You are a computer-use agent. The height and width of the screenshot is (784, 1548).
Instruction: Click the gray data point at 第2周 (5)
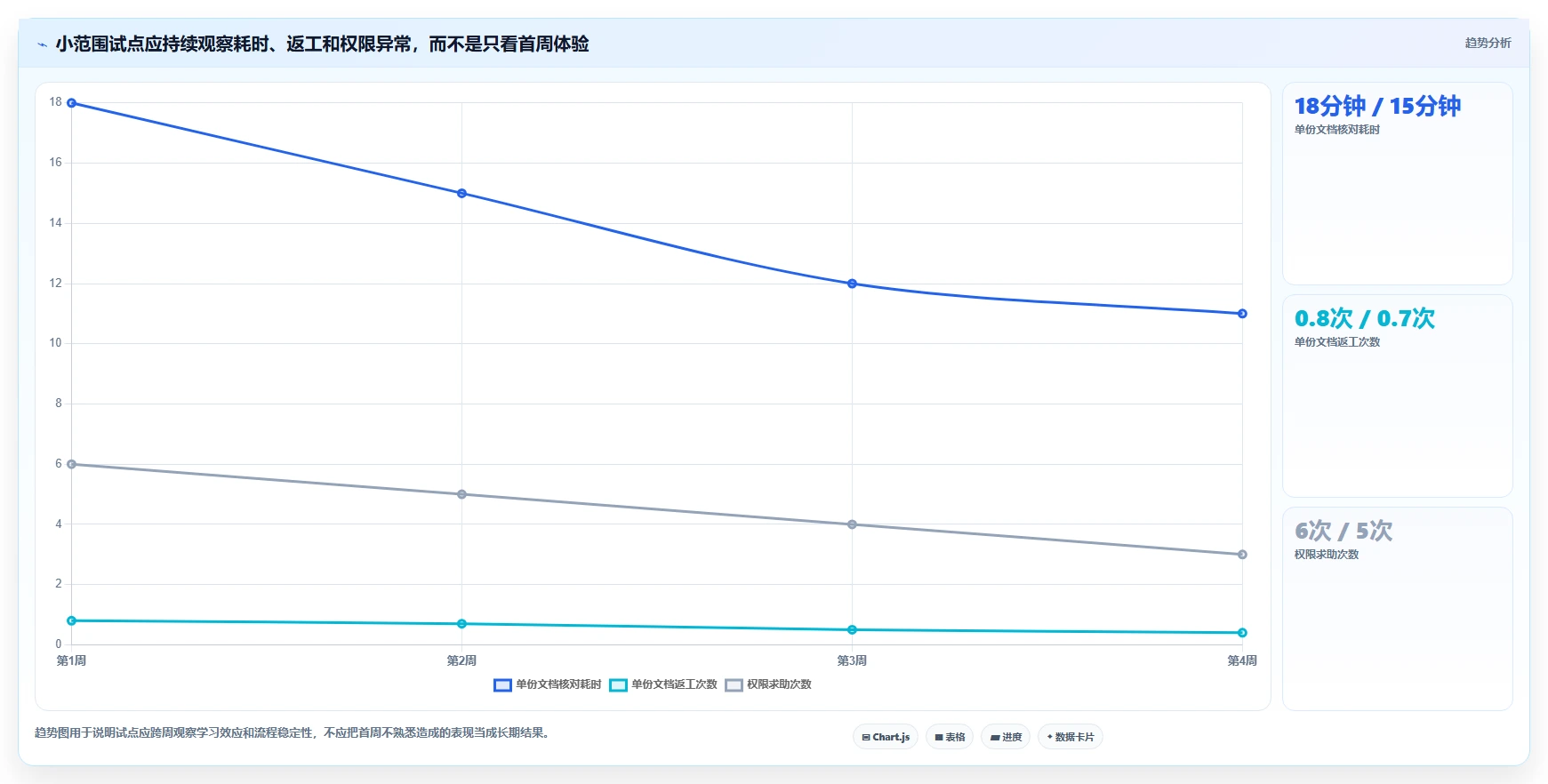point(461,494)
